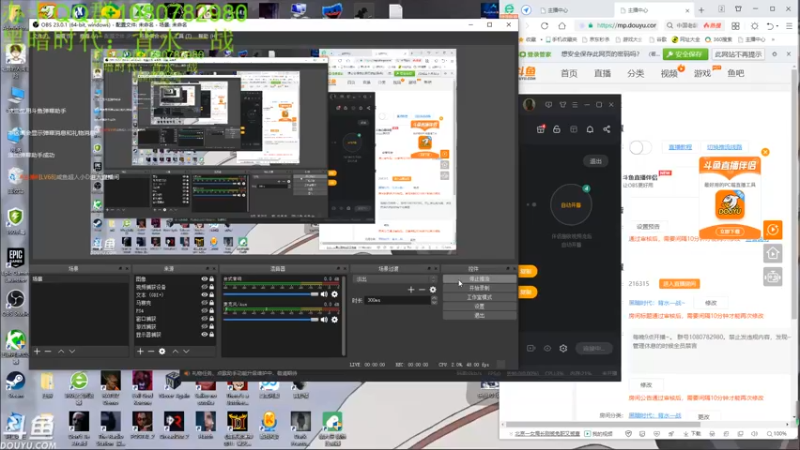
Task: Click 退出 in OBS controls panel
Action: pyautogui.click(x=479, y=316)
